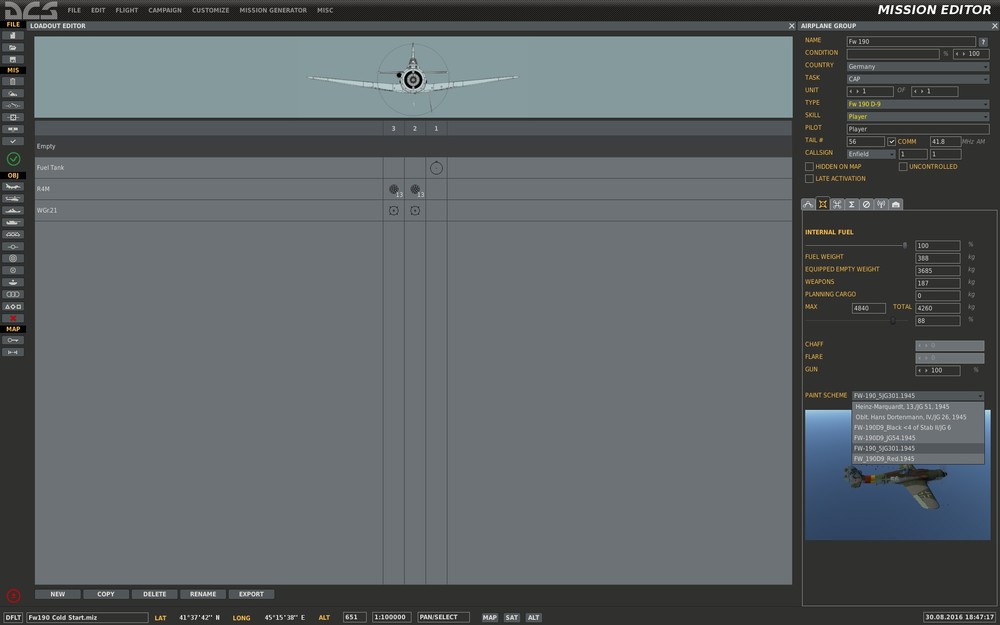
Task: Select Heinz-Marquardt 13./JG 51 paint scheme
Action: (918, 407)
